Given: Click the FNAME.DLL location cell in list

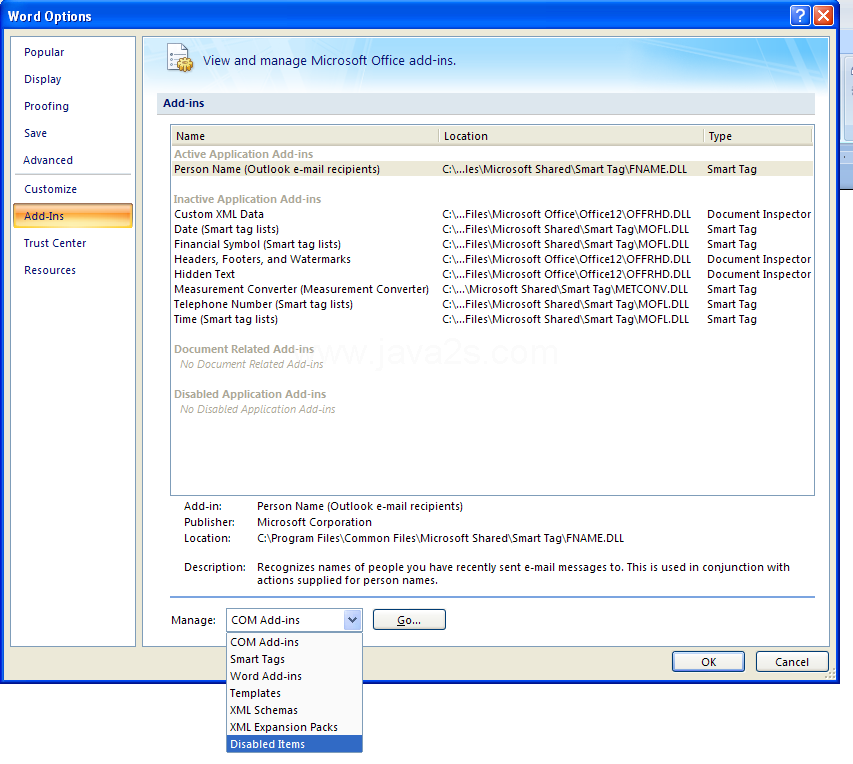Looking at the screenshot, I should [564, 169].
